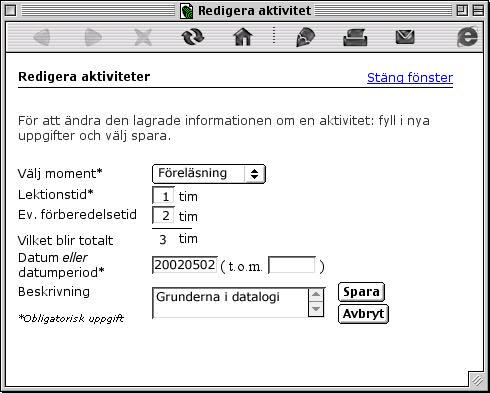Click the Internet Explorer logo icon

click(x=467, y=37)
